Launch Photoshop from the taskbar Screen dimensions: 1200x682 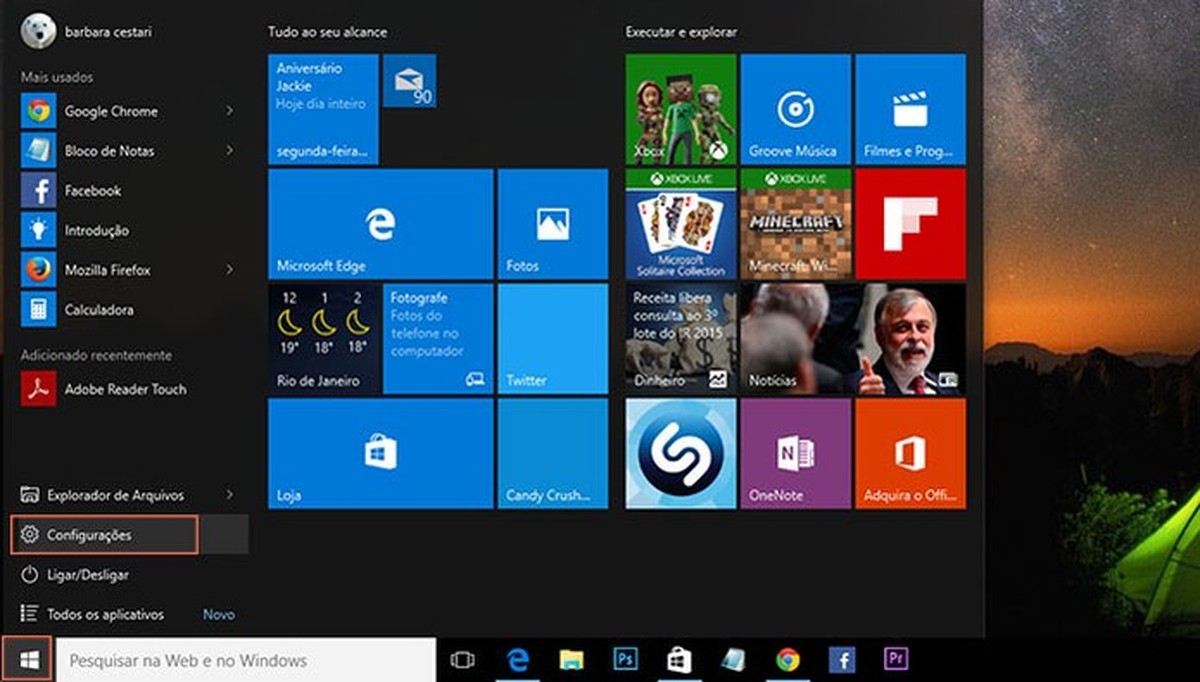point(625,660)
